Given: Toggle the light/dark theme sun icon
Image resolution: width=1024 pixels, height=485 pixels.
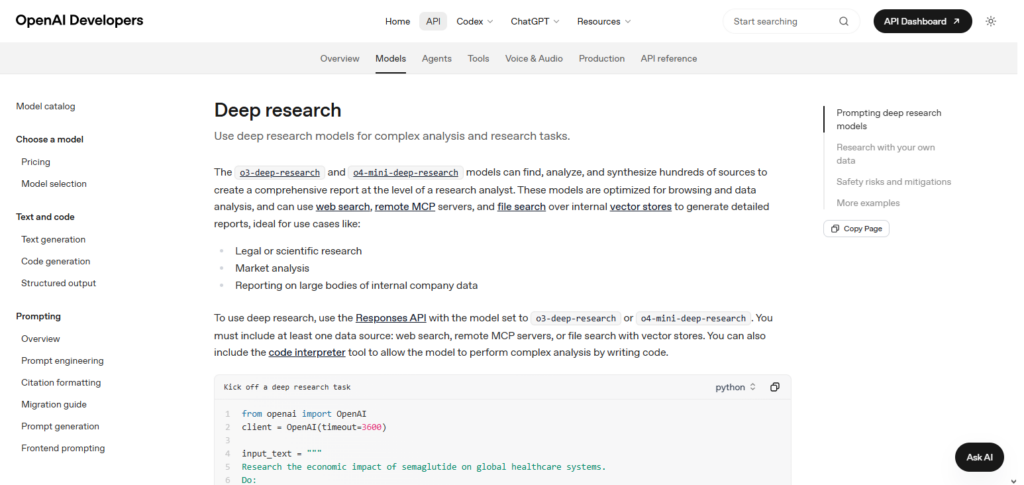Looking at the screenshot, I should pyautogui.click(x=991, y=22).
